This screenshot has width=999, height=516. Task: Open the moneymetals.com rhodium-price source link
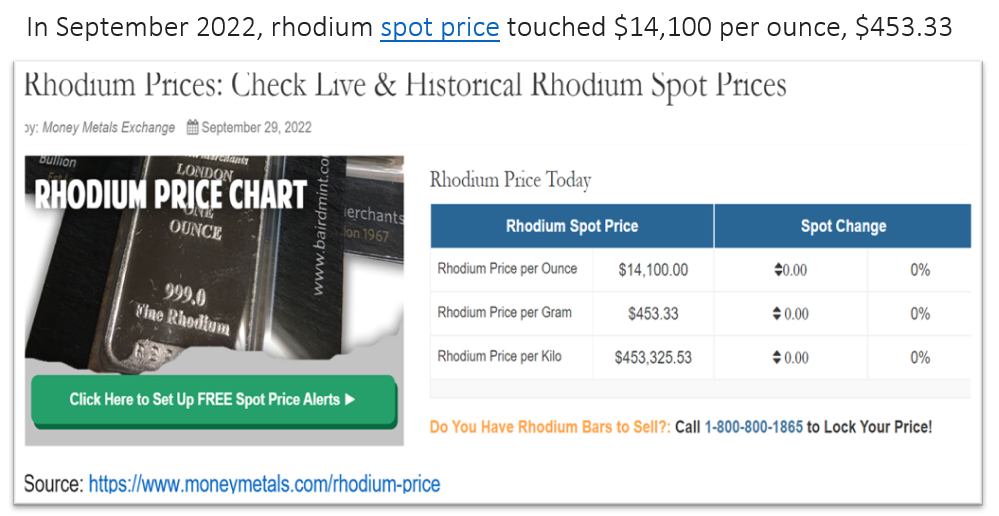point(264,484)
